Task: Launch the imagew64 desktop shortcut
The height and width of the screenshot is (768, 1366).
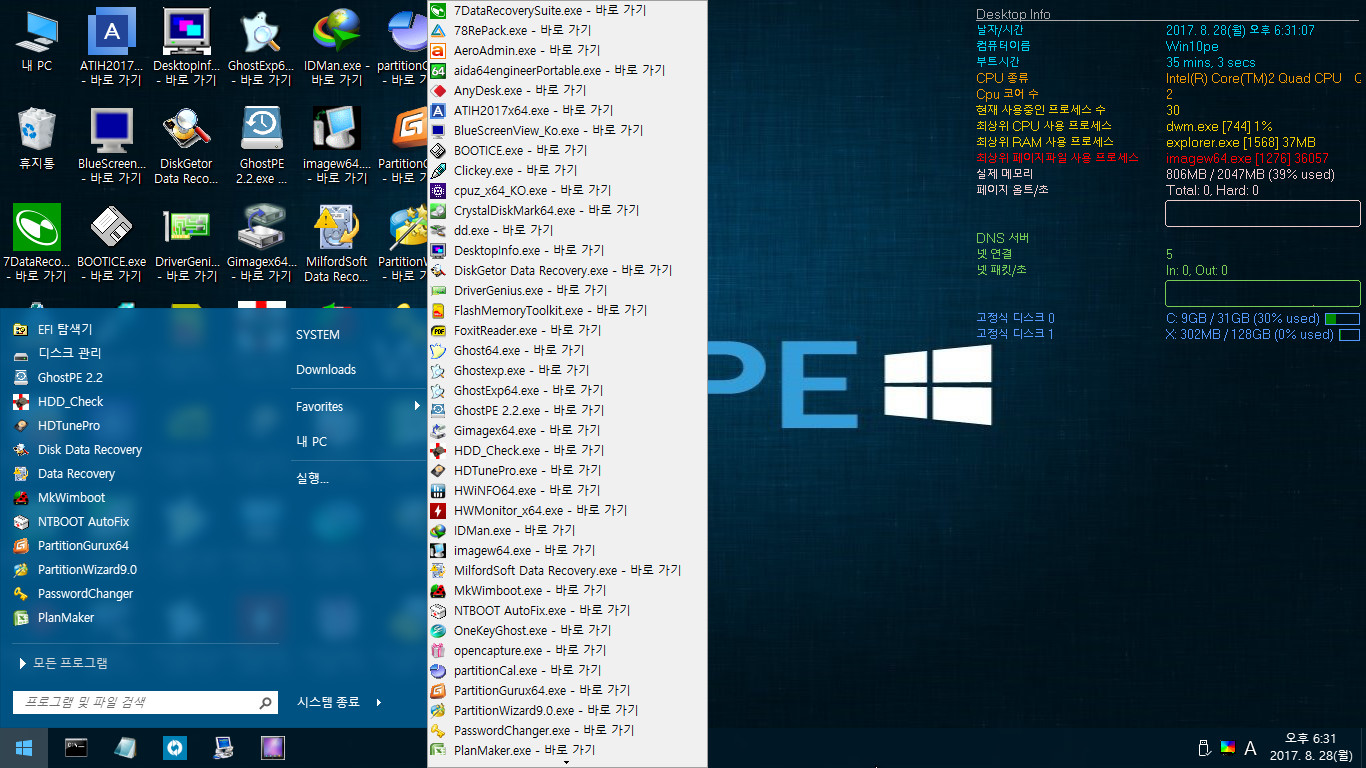Action: (x=336, y=145)
